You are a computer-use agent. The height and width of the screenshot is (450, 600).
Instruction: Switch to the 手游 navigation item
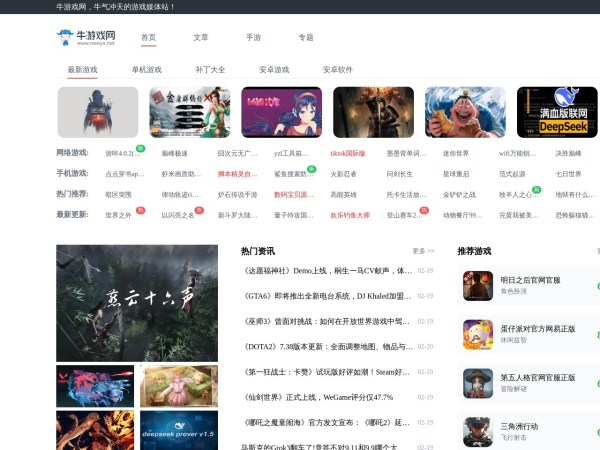pos(253,38)
